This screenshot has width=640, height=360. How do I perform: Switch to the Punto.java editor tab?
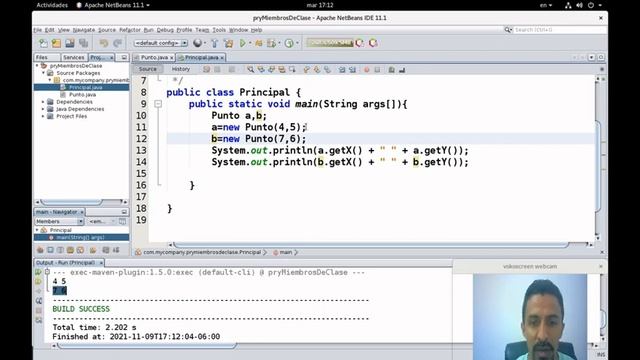coord(153,58)
